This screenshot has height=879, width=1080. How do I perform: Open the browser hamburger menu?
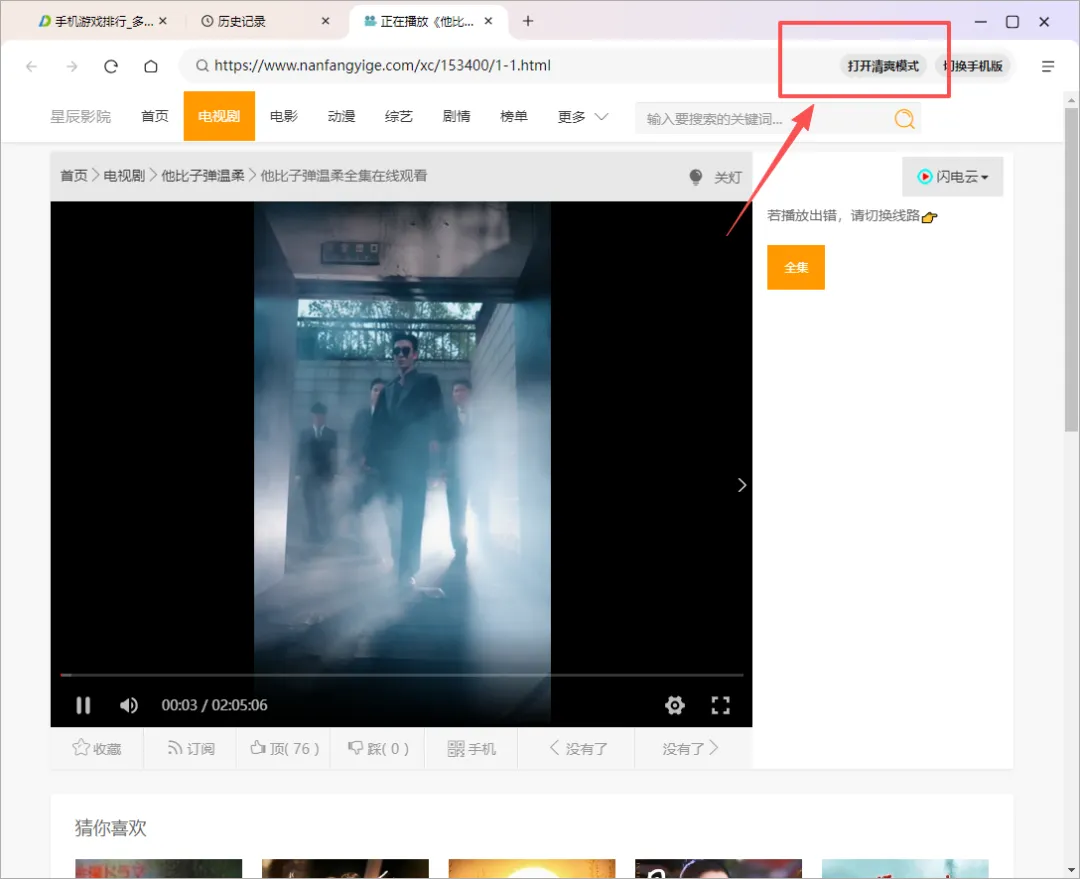tap(1048, 66)
